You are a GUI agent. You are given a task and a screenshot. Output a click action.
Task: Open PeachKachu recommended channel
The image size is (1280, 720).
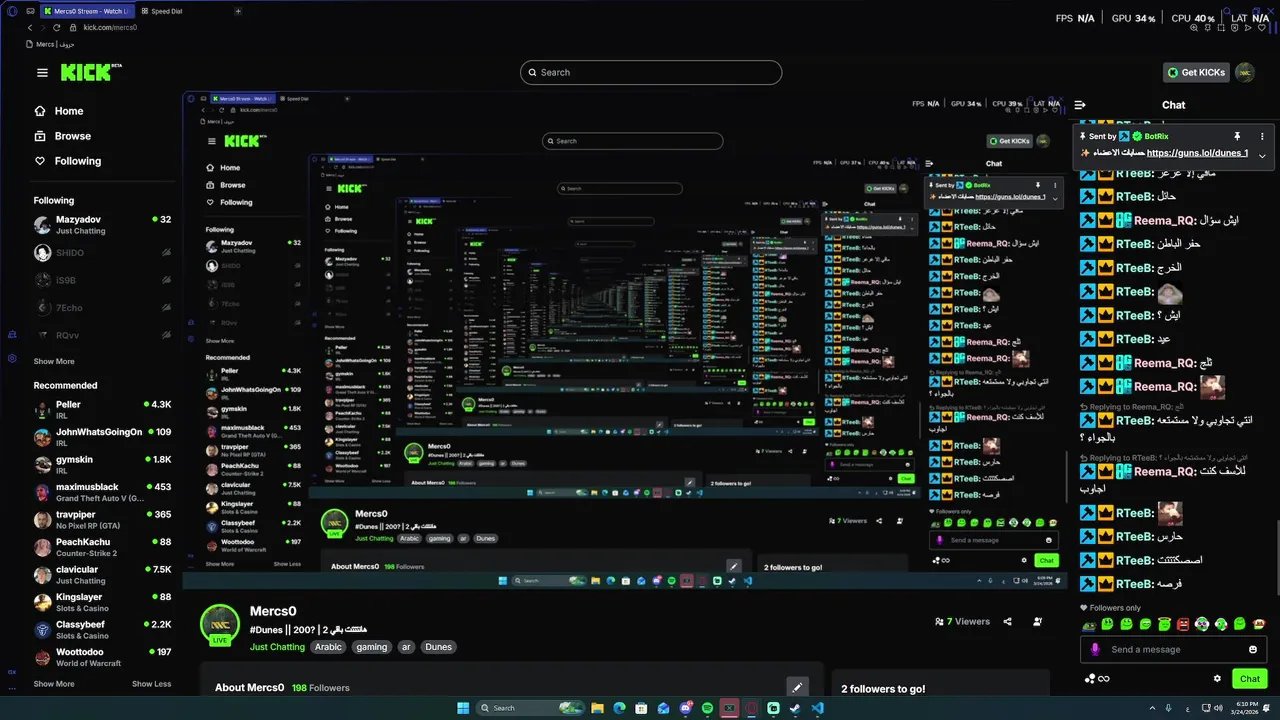tap(102, 547)
